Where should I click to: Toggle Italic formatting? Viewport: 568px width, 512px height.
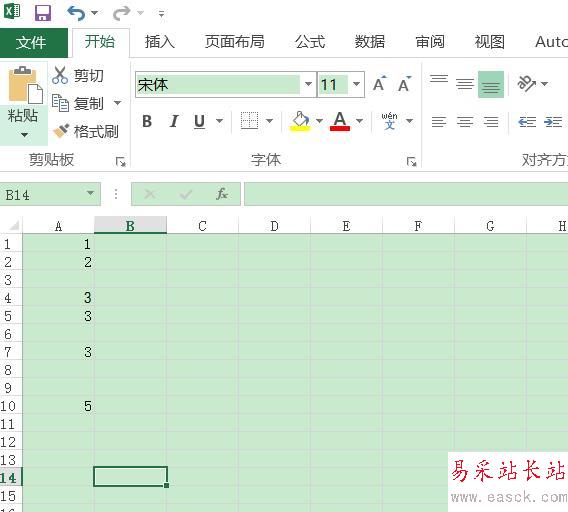pyautogui.click(x=174, y=121)
